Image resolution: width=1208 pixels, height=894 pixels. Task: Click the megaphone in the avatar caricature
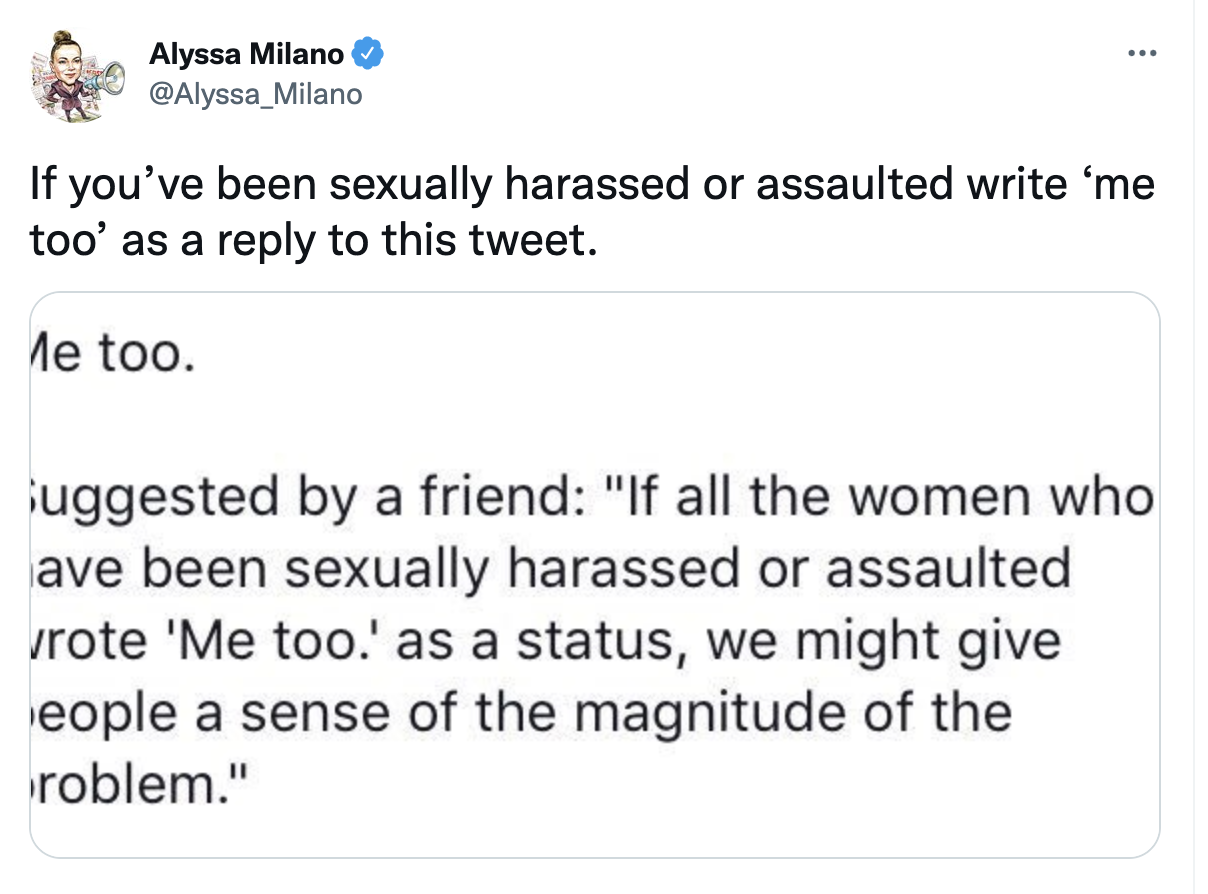tap(109, 77)
